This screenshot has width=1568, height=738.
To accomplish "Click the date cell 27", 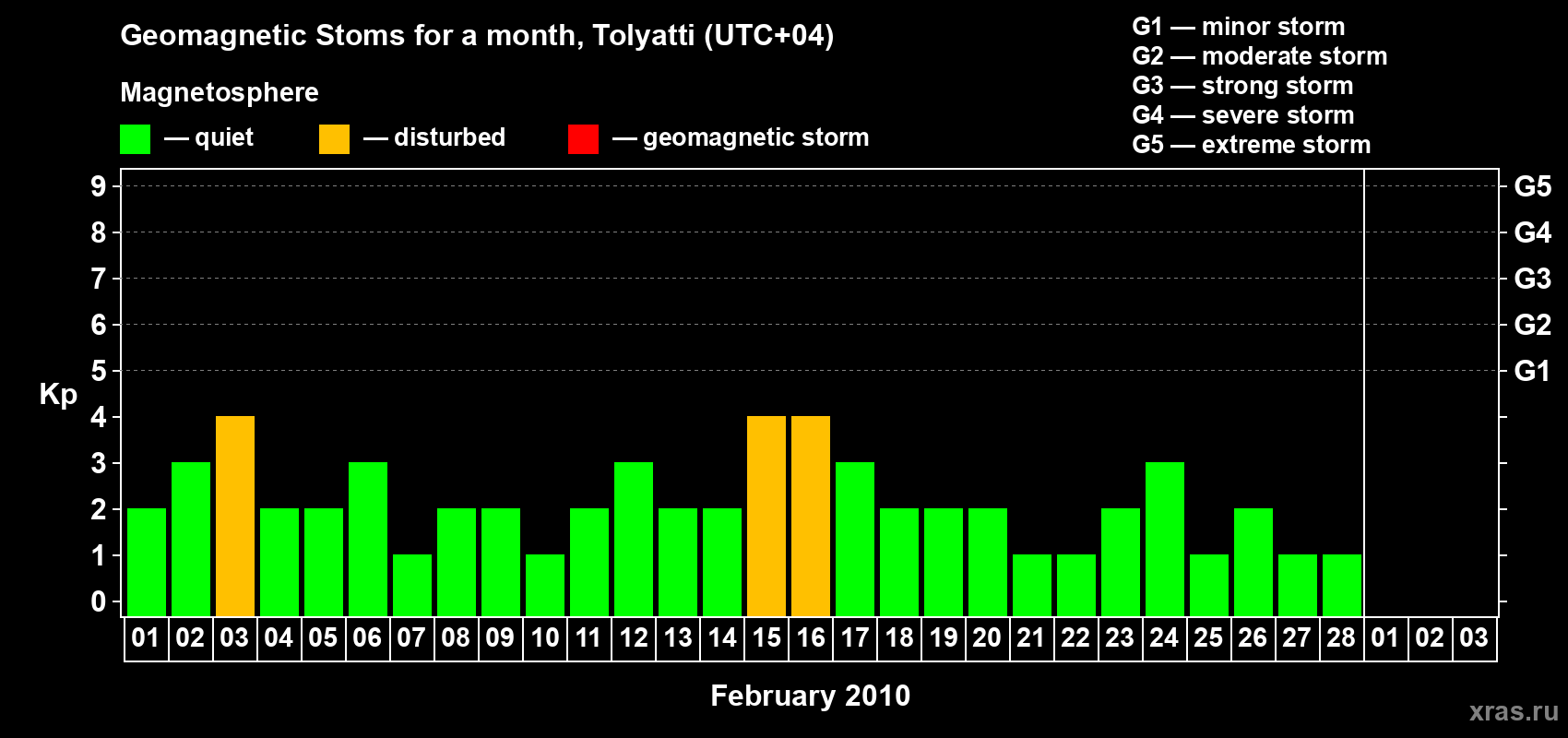I will click(x=1297, y=638).
